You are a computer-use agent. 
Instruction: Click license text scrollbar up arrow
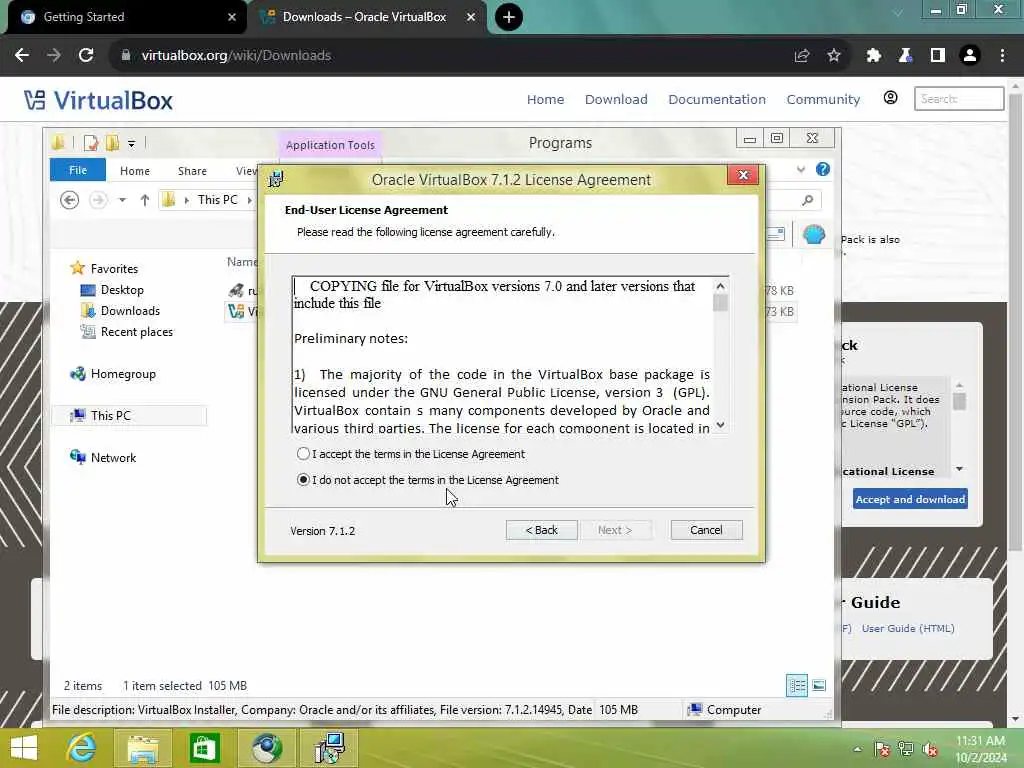(x=720, y=286)
